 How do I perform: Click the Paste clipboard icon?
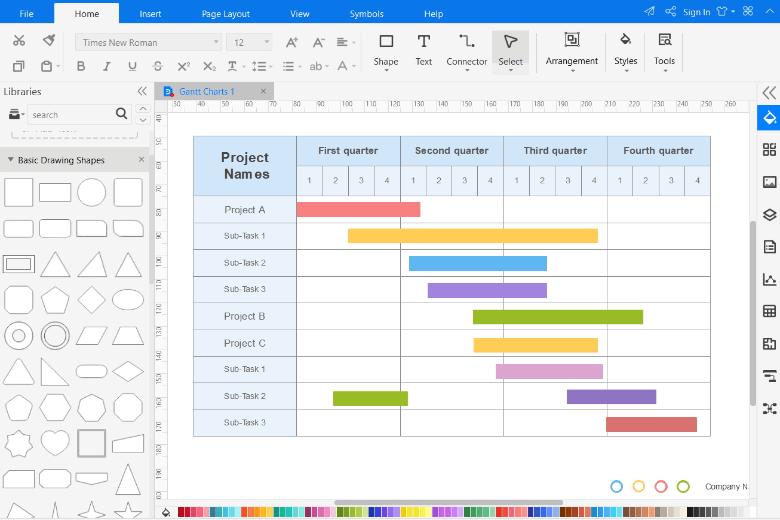click(46, 66)
